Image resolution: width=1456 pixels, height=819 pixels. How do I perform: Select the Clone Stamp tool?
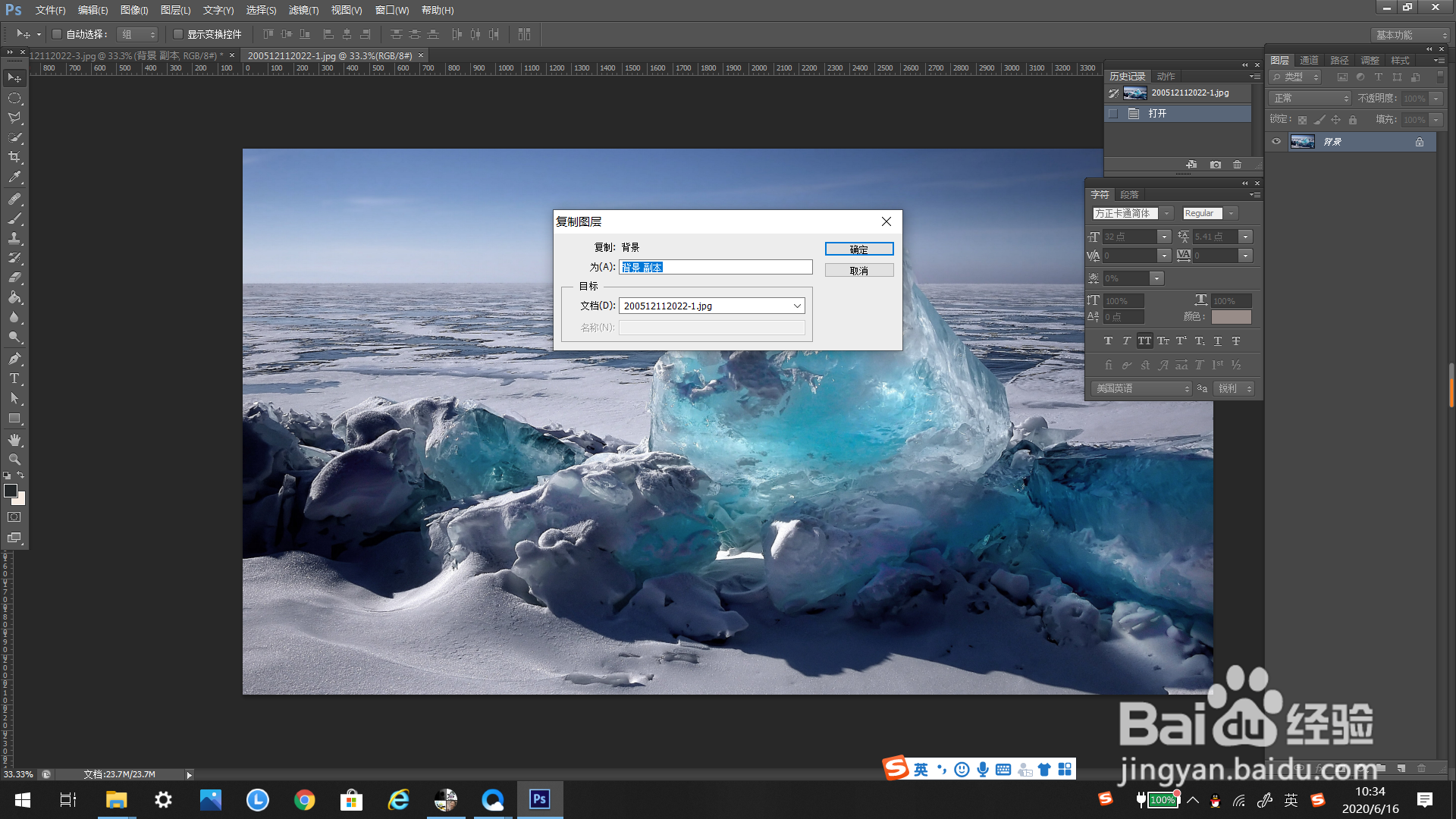coord(14,239)
